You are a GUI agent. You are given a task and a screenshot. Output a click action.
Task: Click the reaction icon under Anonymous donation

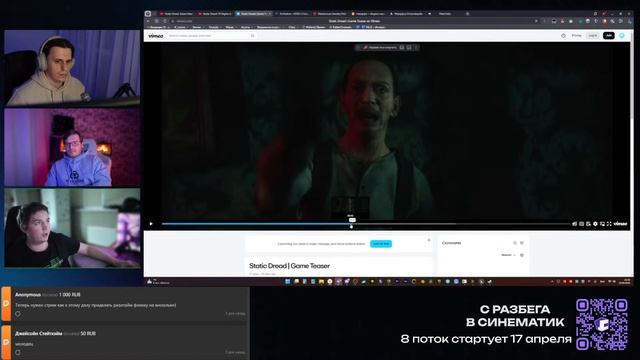pyautogui.click(x=18, y=314)
